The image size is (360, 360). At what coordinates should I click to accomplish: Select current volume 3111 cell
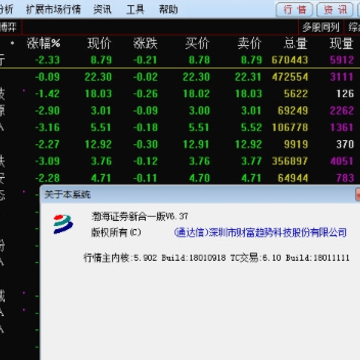(x=342, y=77)
